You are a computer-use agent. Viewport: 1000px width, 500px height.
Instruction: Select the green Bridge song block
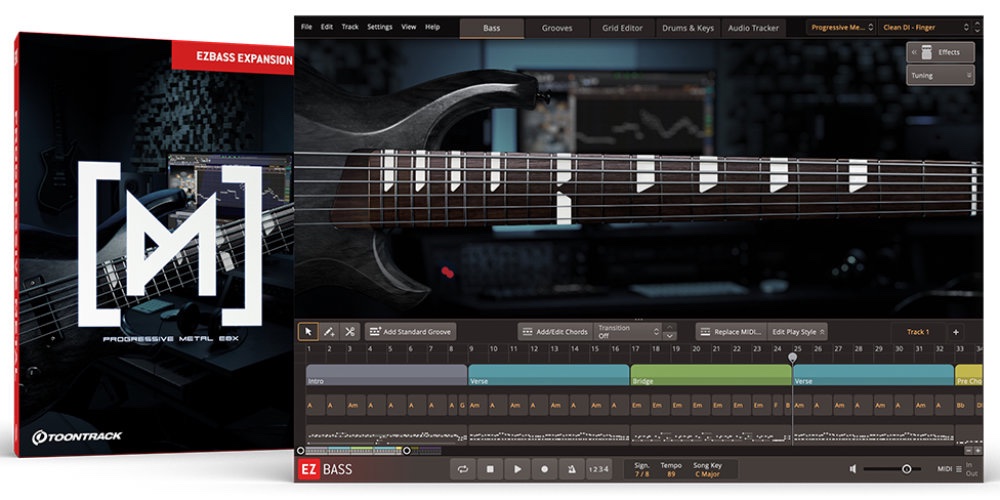(x=710, y=375)
